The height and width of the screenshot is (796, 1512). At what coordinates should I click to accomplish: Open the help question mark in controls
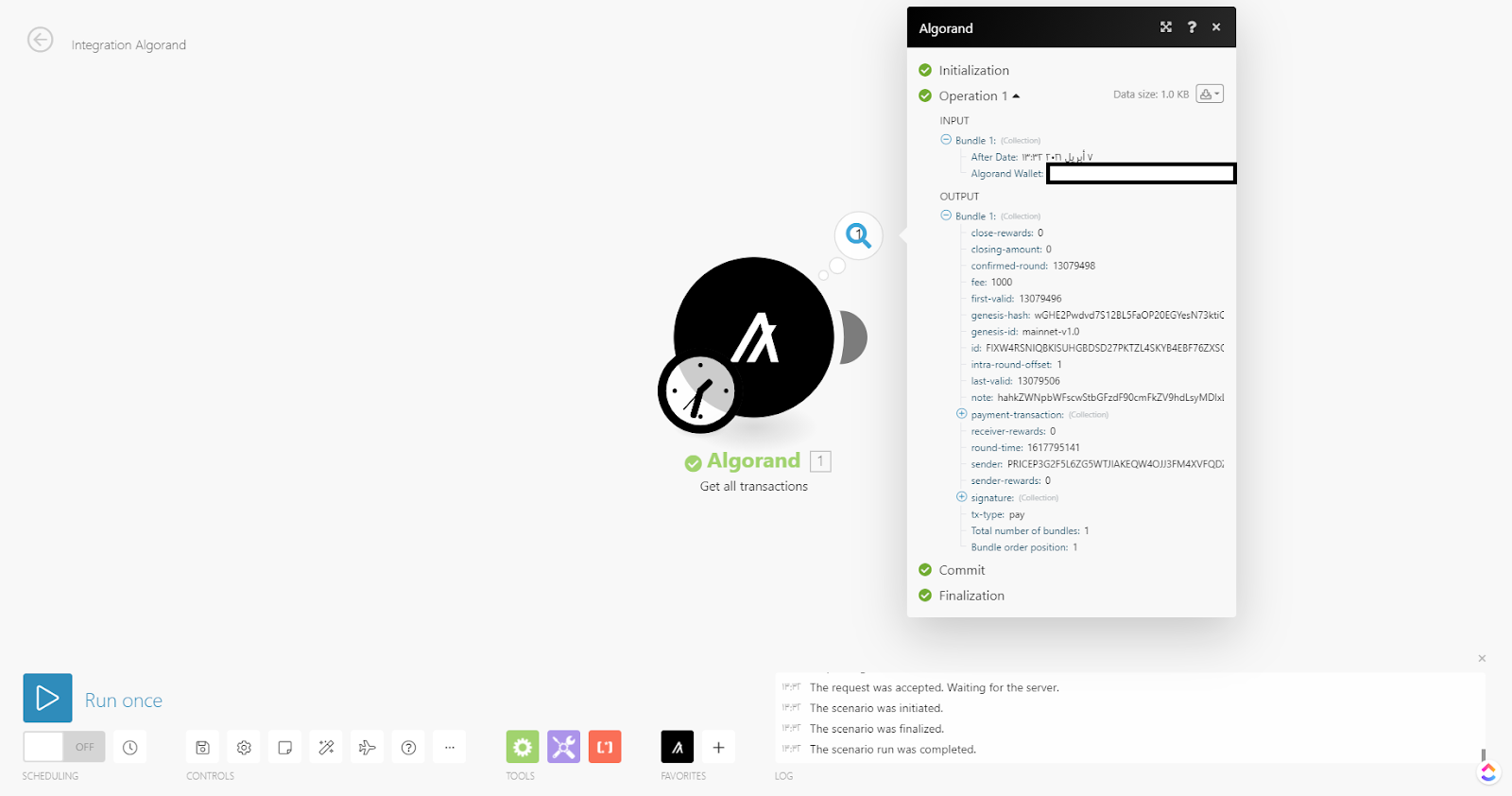click(x=408, y=748)
